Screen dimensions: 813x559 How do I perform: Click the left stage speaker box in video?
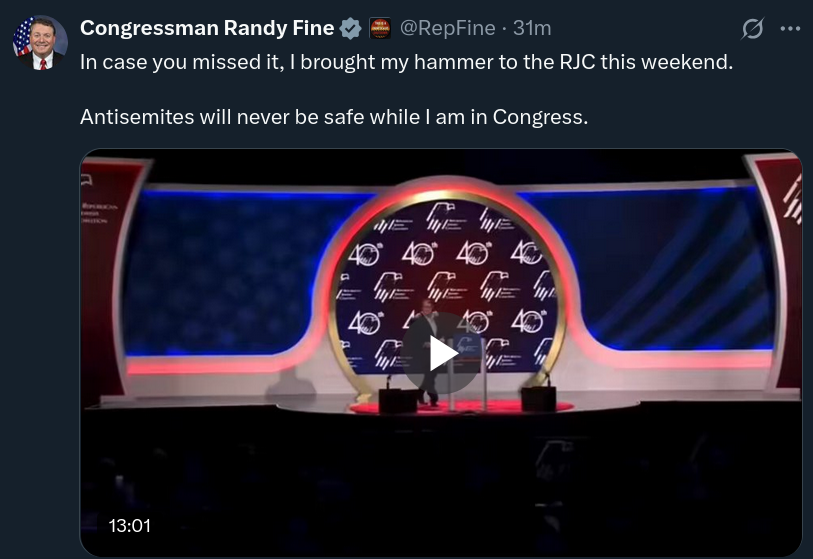coord(396,398)
